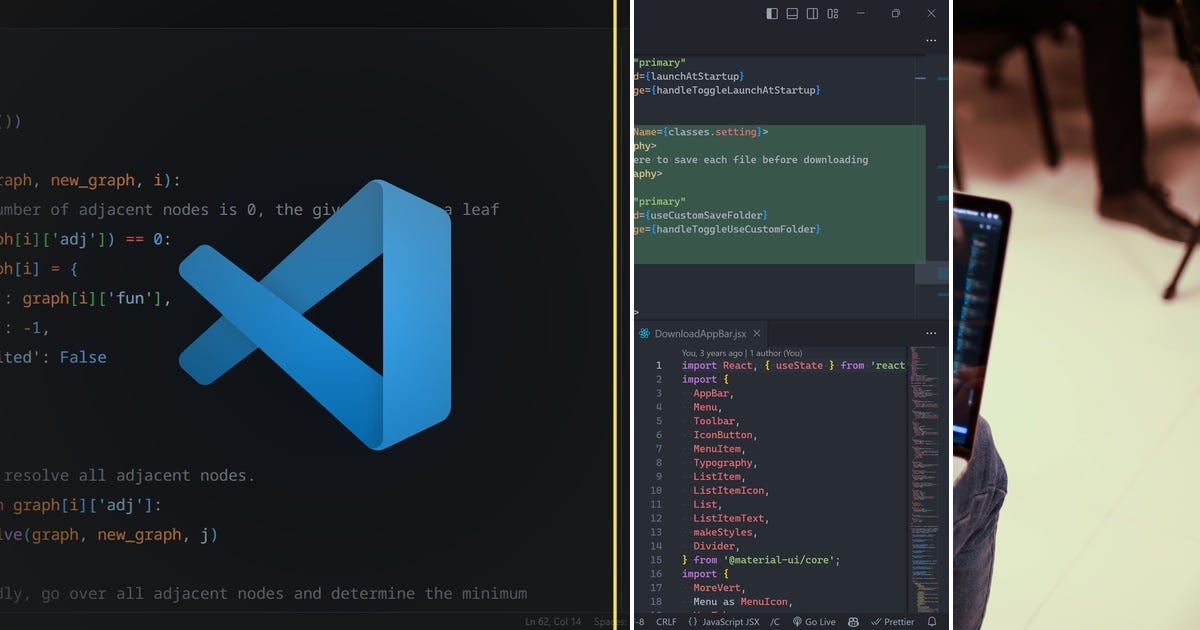Open the remote extensions status bar icon
The width and height of the screenshot is (1200, 630).
tap(853, 621)
